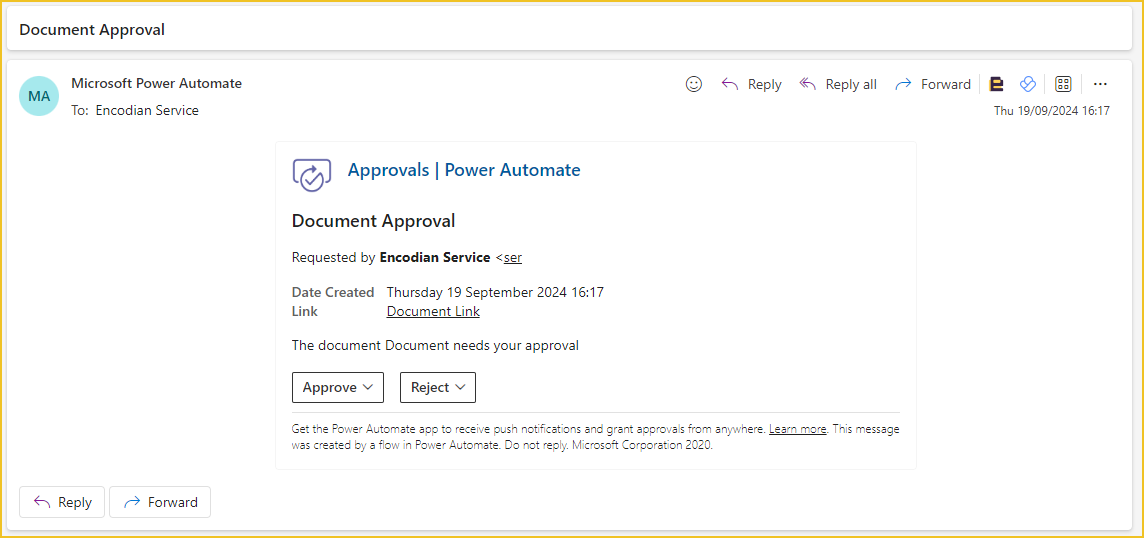The image size is (1144, 538).
Task: Expand the Approve dropdown button
Action: click(x=338, y=388)
